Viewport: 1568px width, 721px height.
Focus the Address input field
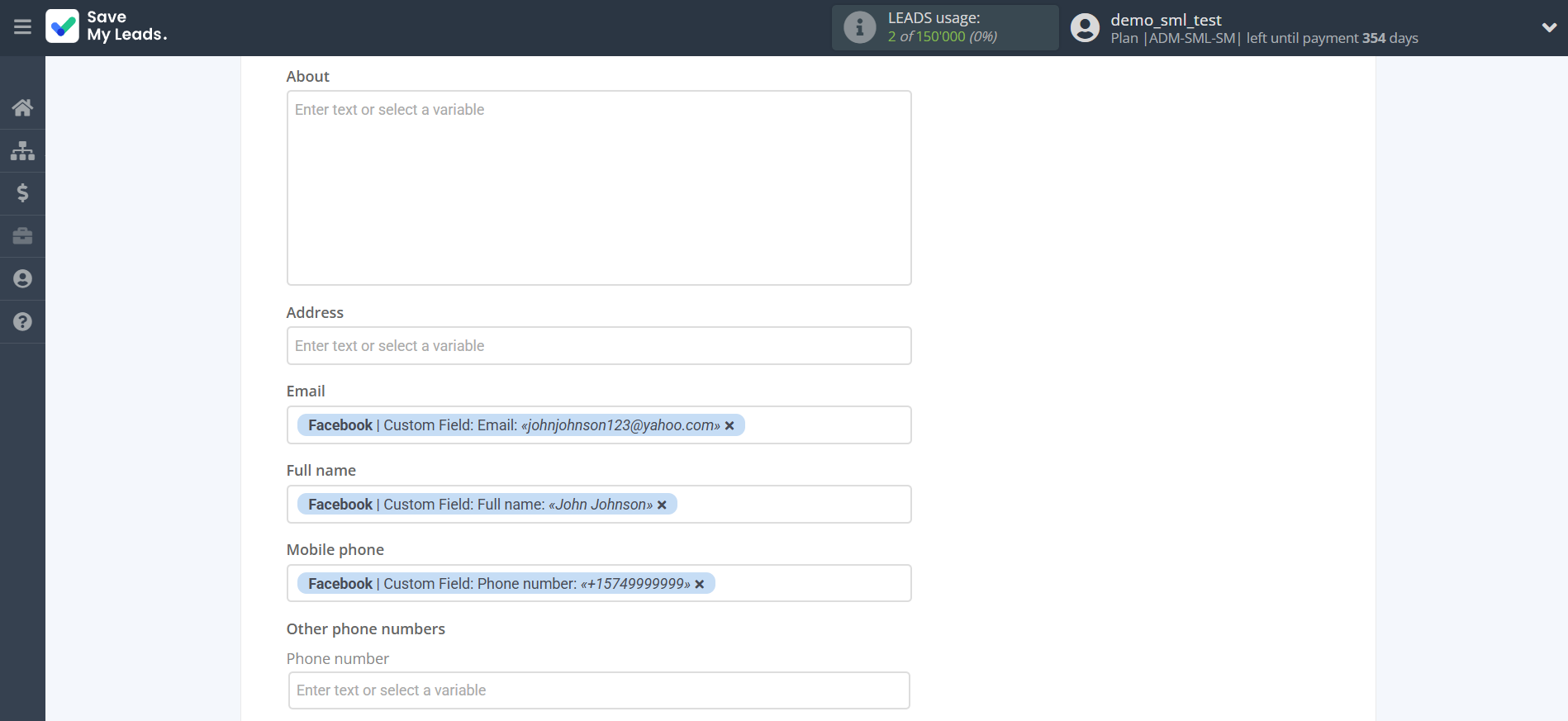[598, 346]
